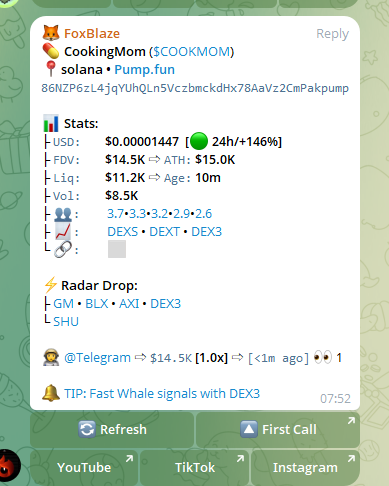Viewport: 389px width, 486px height.
Task: Open the 2.9 holder link
Action: pos(181,214)
